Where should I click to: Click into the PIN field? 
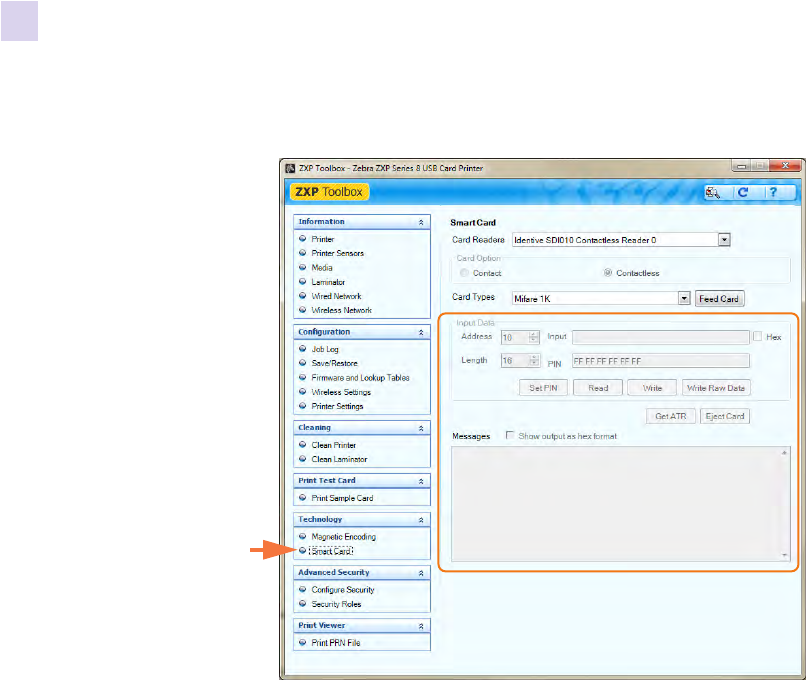(x=661, y=361)
